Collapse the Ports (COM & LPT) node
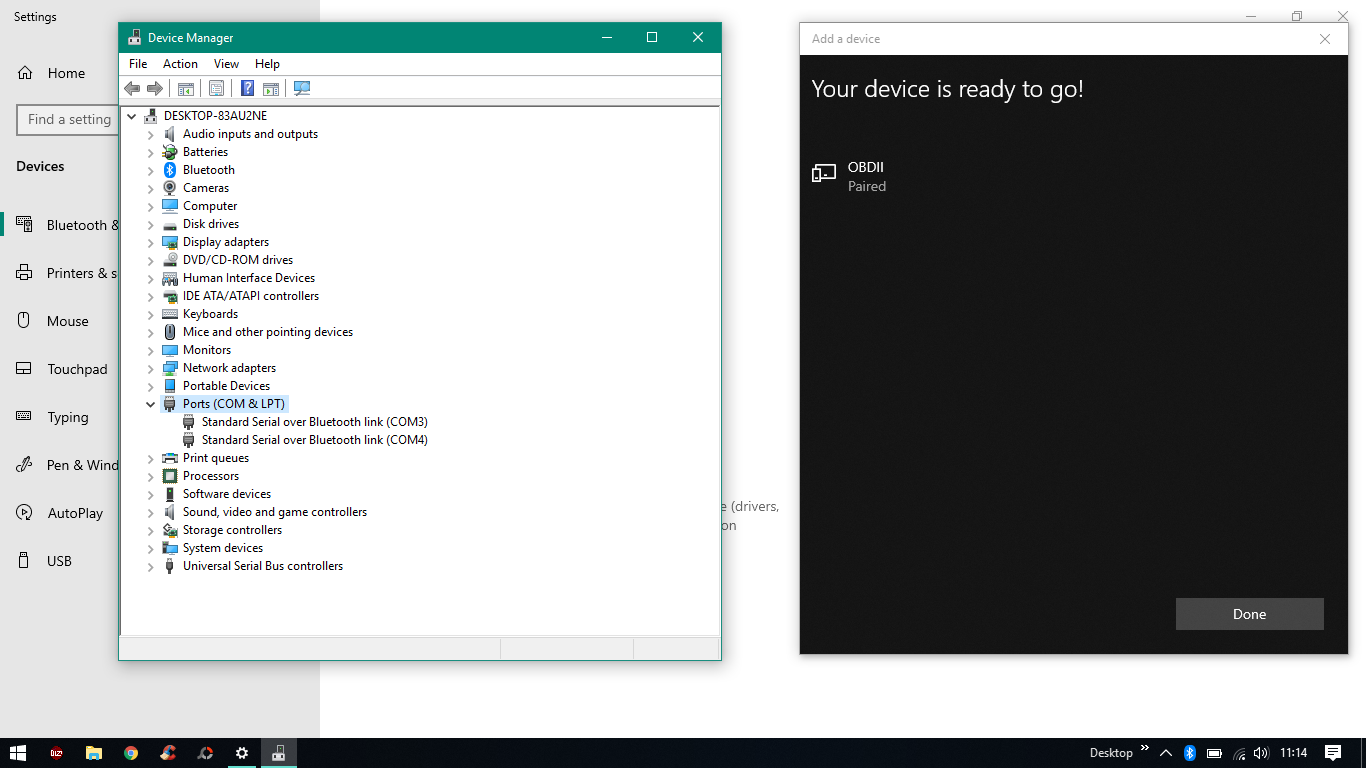 click(x=151, y=404)
